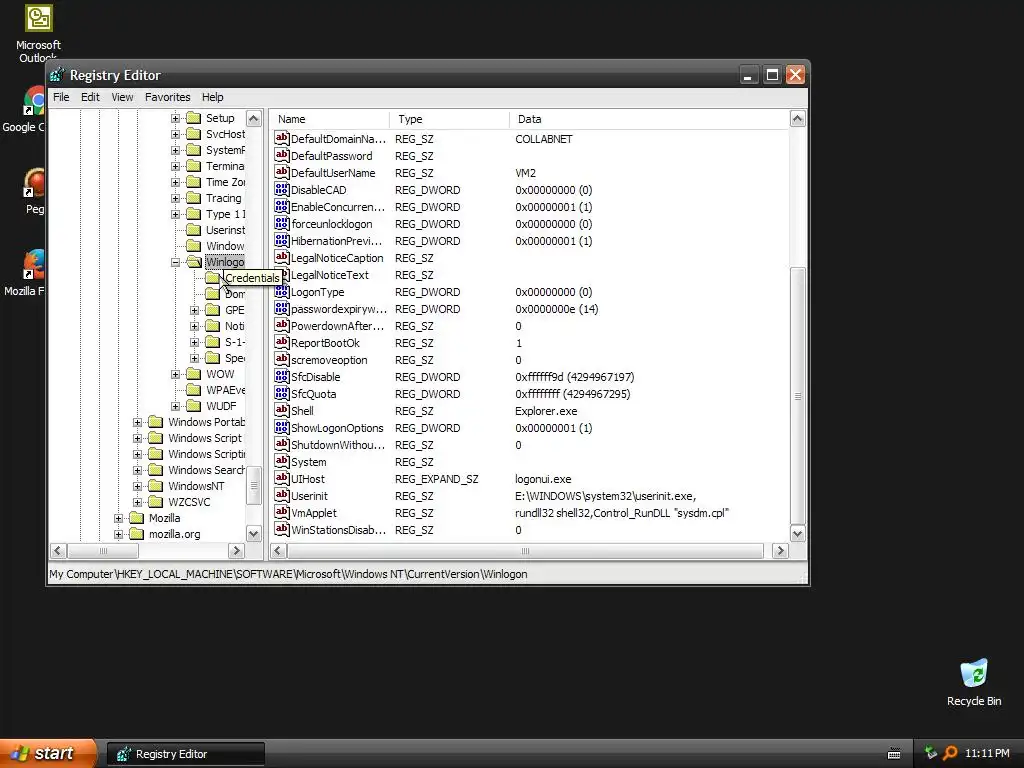Click the LegalNoticeCaption string icon
The image size is (1024, 768).
(281, 257)
